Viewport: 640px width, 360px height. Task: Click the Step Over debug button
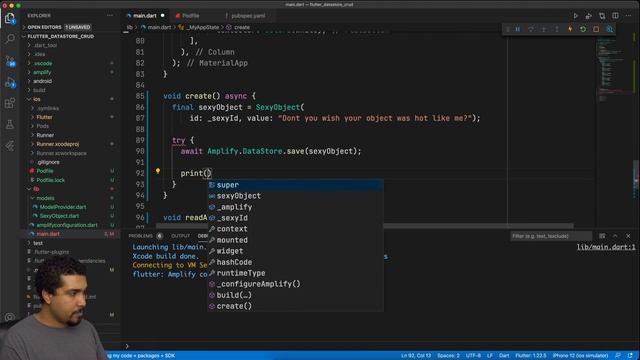[531, 29]
